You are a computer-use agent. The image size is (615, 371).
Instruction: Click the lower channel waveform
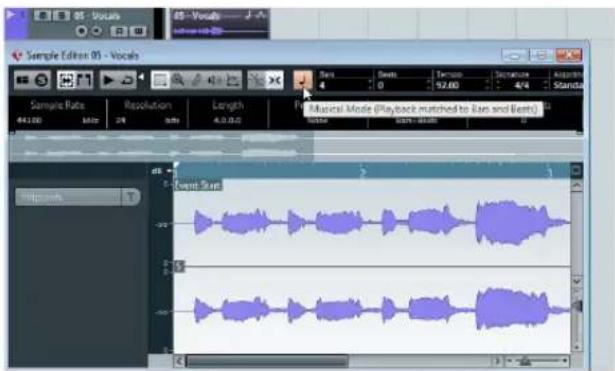[x=372, y=310]
